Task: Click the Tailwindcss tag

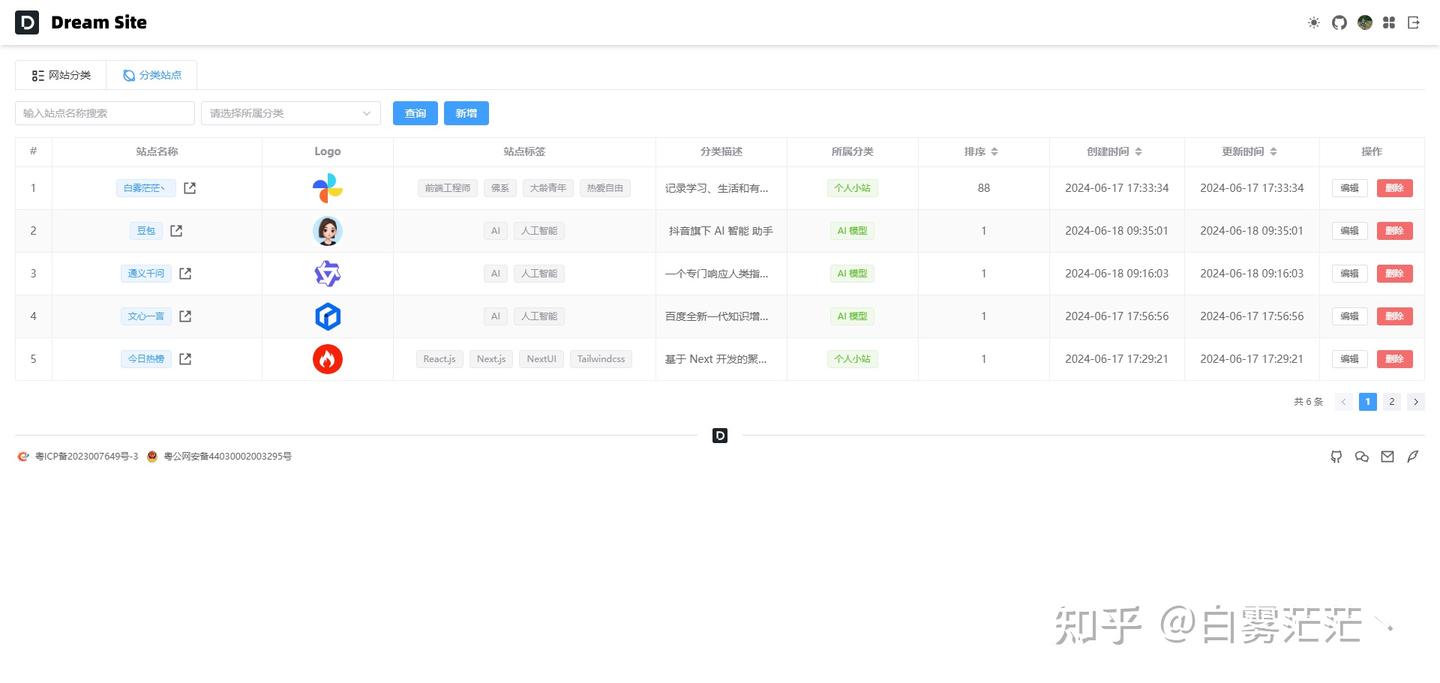Action: point(601,359)
